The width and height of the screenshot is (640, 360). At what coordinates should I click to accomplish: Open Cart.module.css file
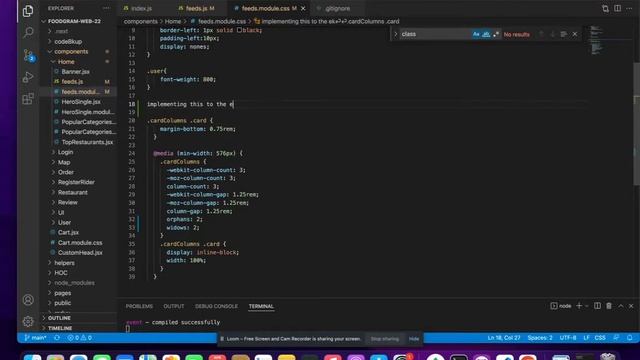[x=80, y=242]
